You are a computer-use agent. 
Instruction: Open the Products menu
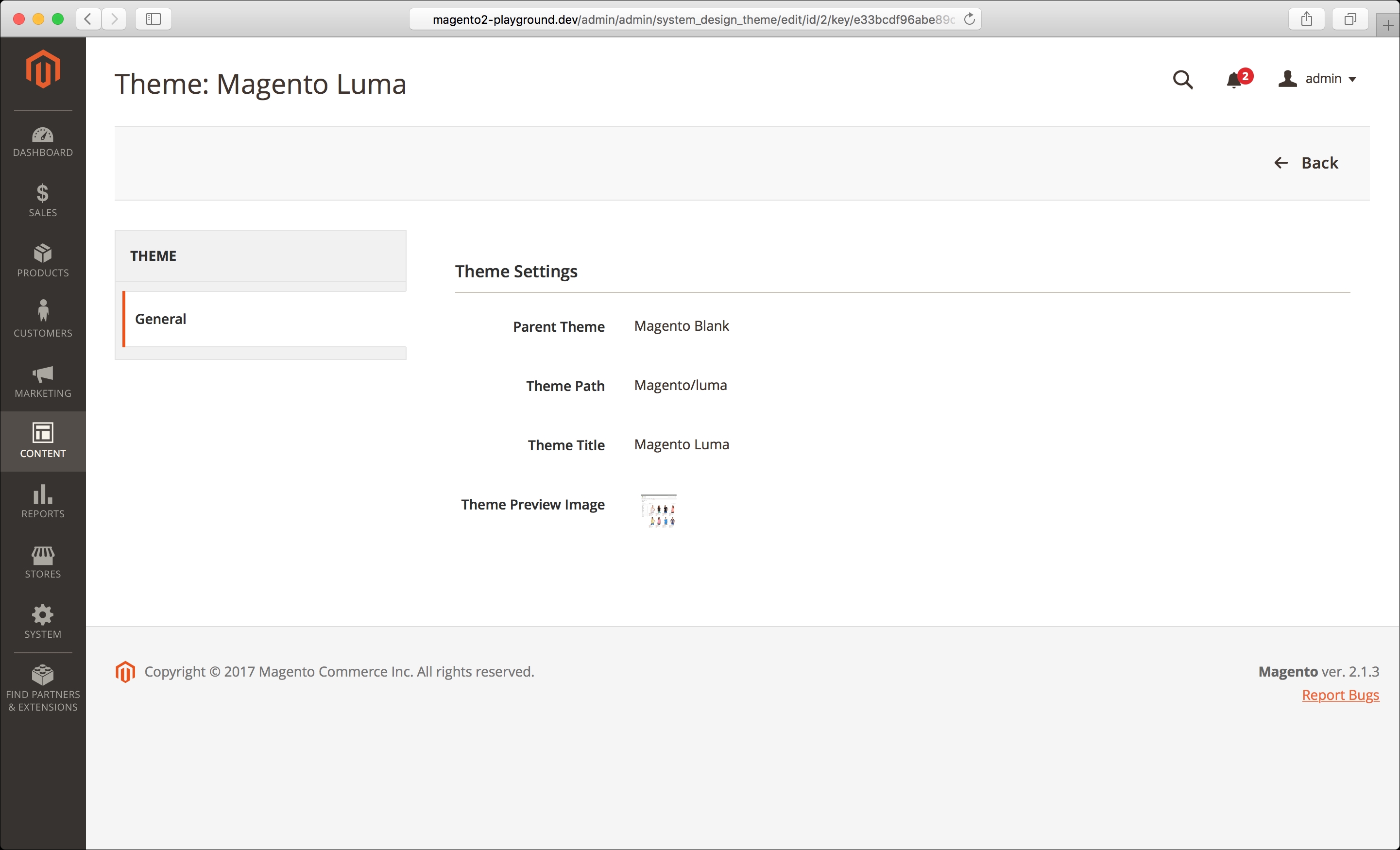tap(43, 261)
